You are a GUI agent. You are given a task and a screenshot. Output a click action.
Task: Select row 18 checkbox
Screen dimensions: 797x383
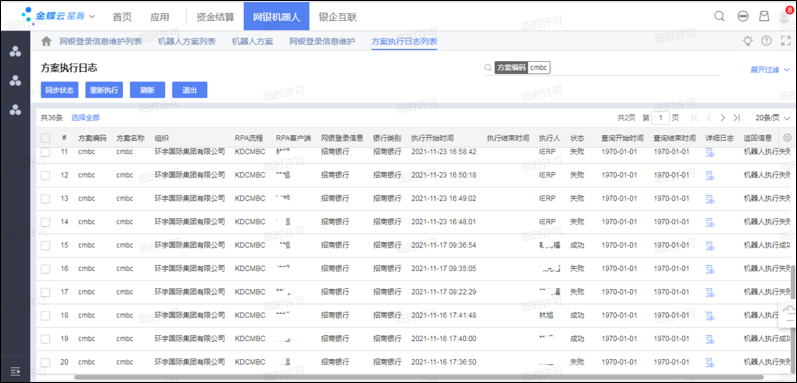coord(46,315)
